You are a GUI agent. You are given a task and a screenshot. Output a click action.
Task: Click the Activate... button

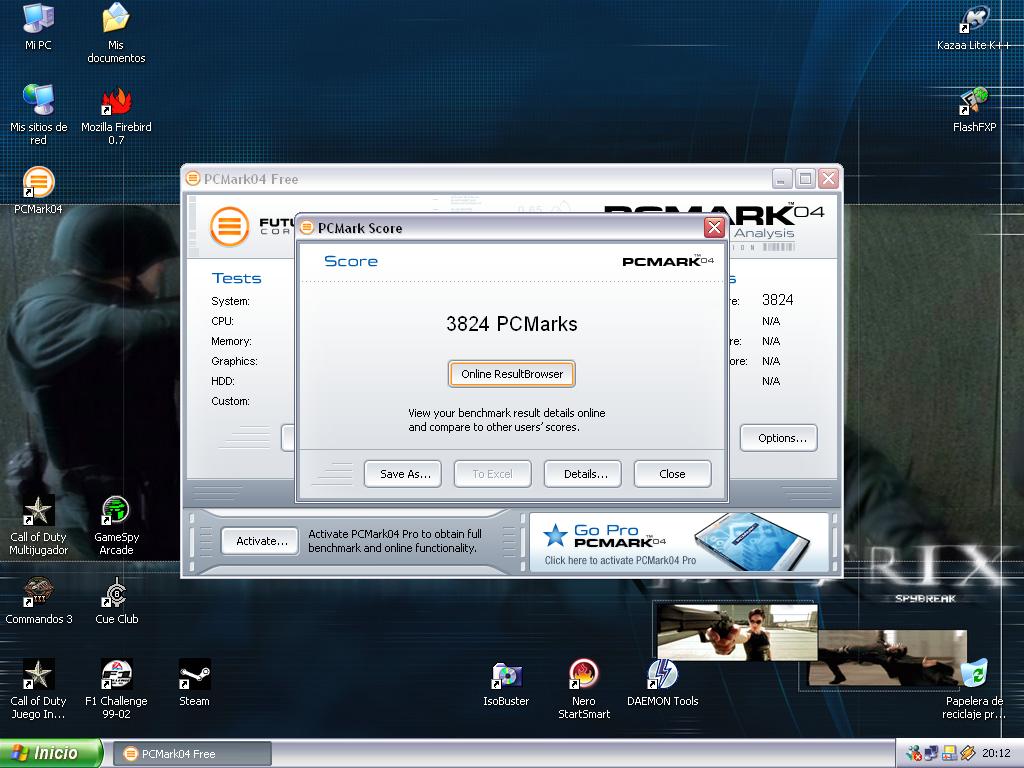(260, 541)
